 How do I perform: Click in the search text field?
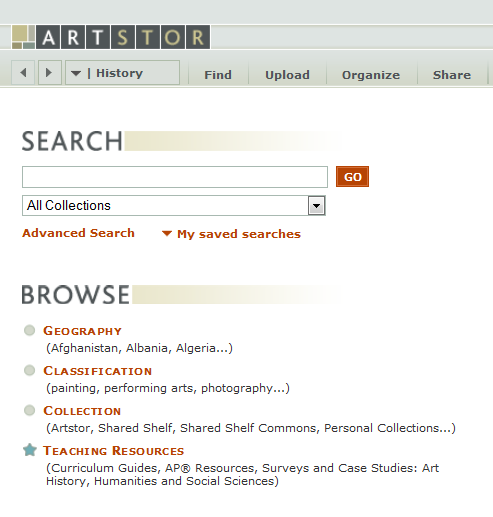point(175,177)
